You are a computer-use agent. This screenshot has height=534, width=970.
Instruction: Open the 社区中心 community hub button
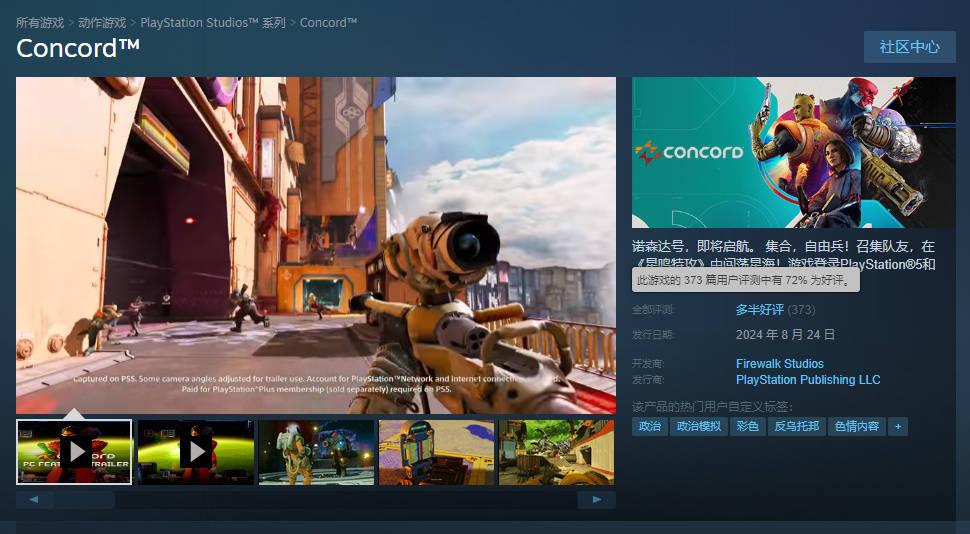[x=909, y=47]
